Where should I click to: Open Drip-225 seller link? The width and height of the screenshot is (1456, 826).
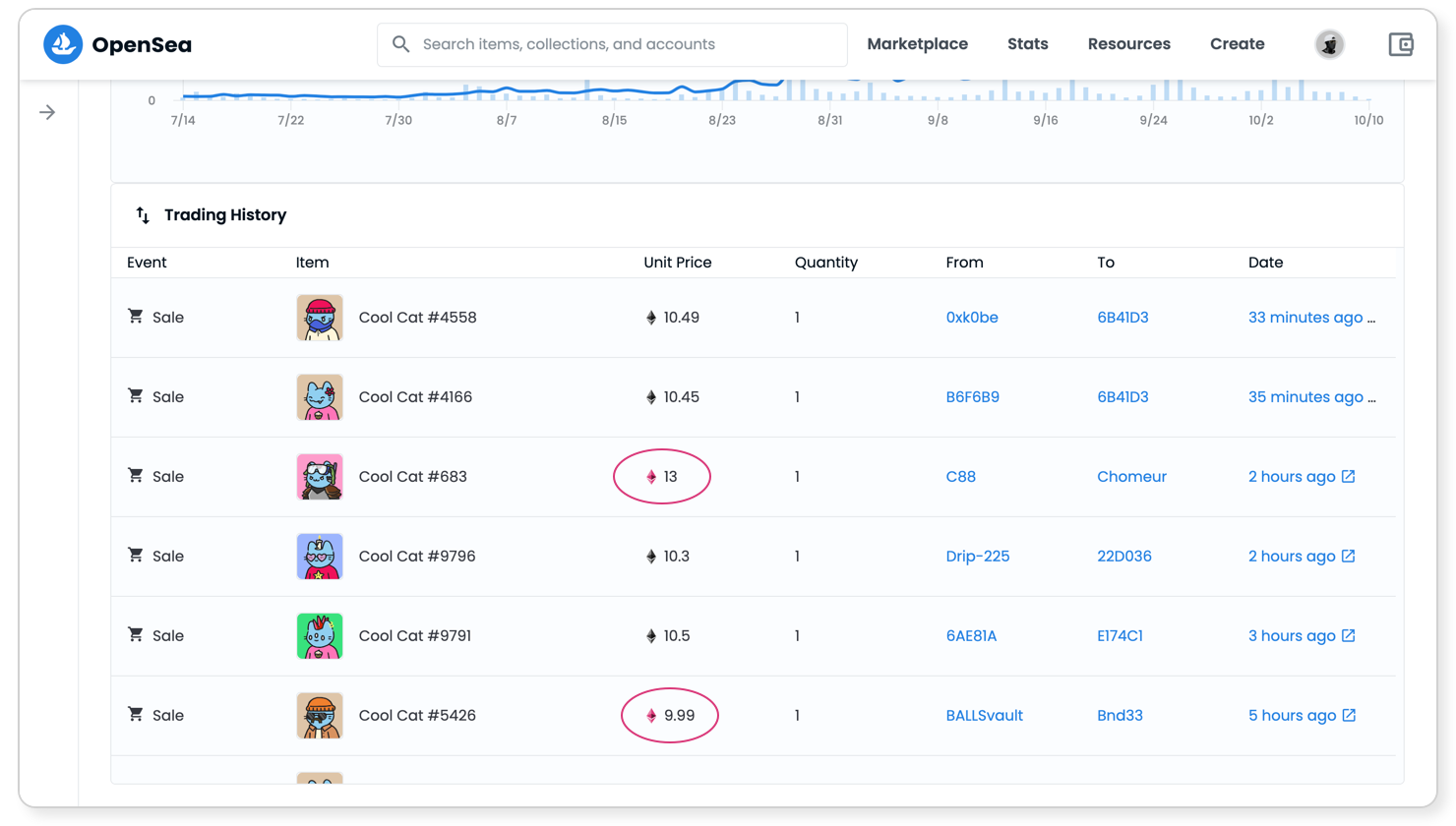pos(977,556)
